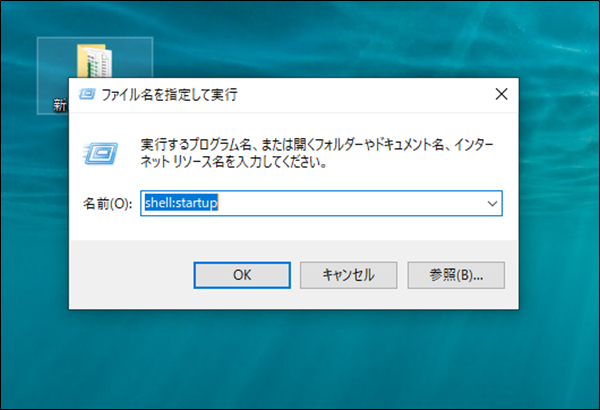Click empty desktop wallpaper right of the dialog

point(560,200)
